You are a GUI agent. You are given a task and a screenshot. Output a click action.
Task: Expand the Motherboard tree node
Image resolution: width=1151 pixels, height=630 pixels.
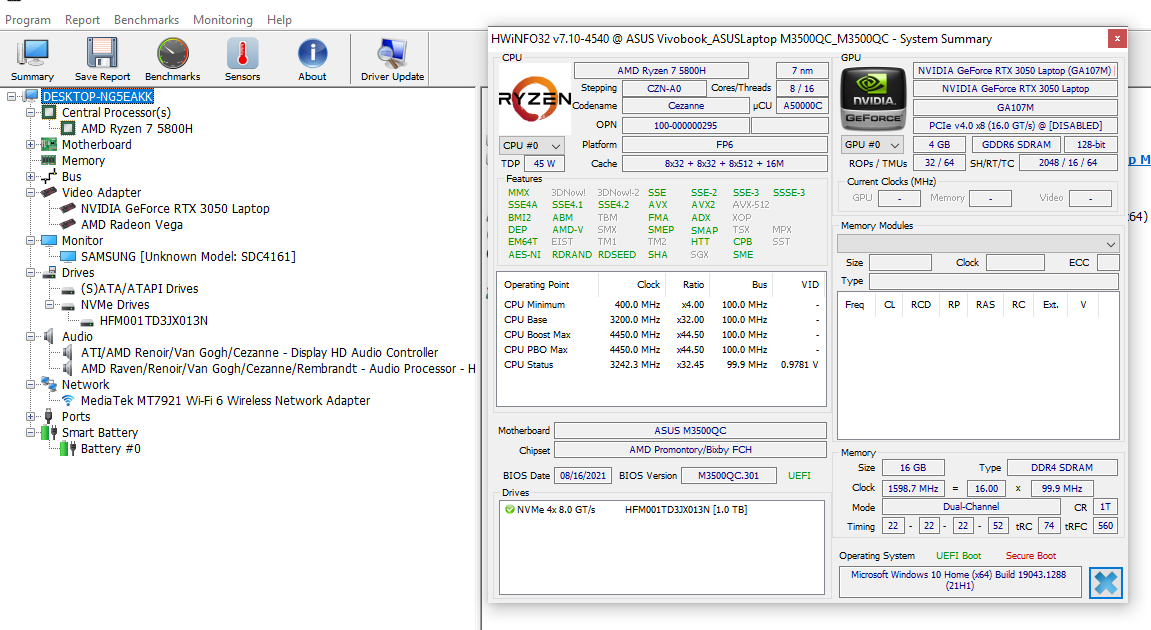click(x=31, y=145)
